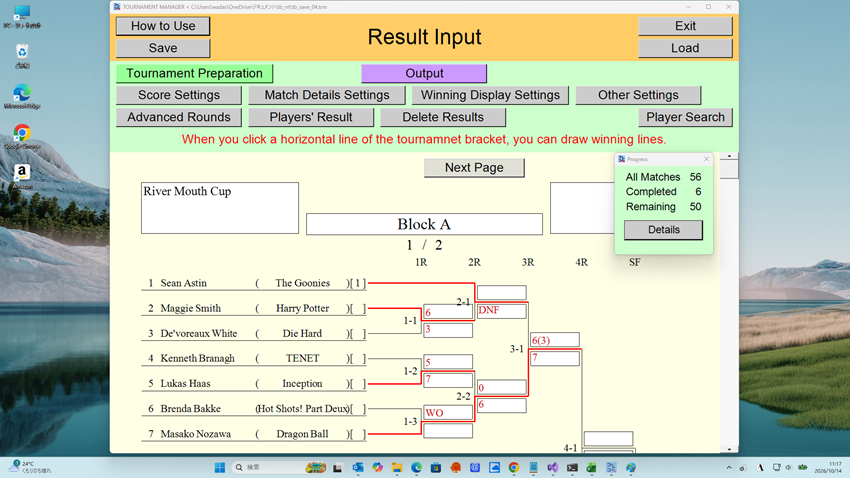This screenshot has height=478, width=850.
Task: Select team text The Goonies
Action: pos(302,283)
